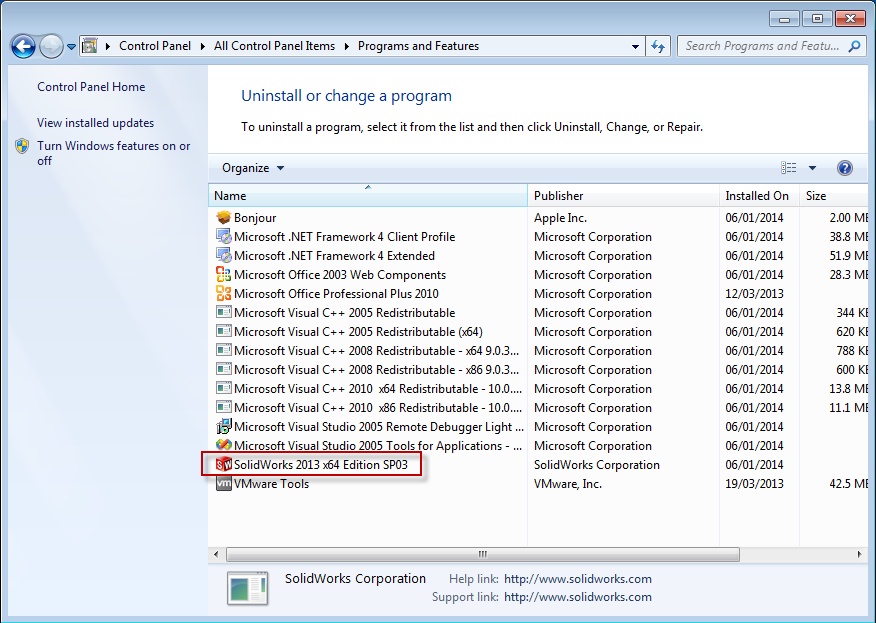Select SolidWorks 2013 x64 Edition SP03
This screenshot has height=623, width=876.
[321, 464]
